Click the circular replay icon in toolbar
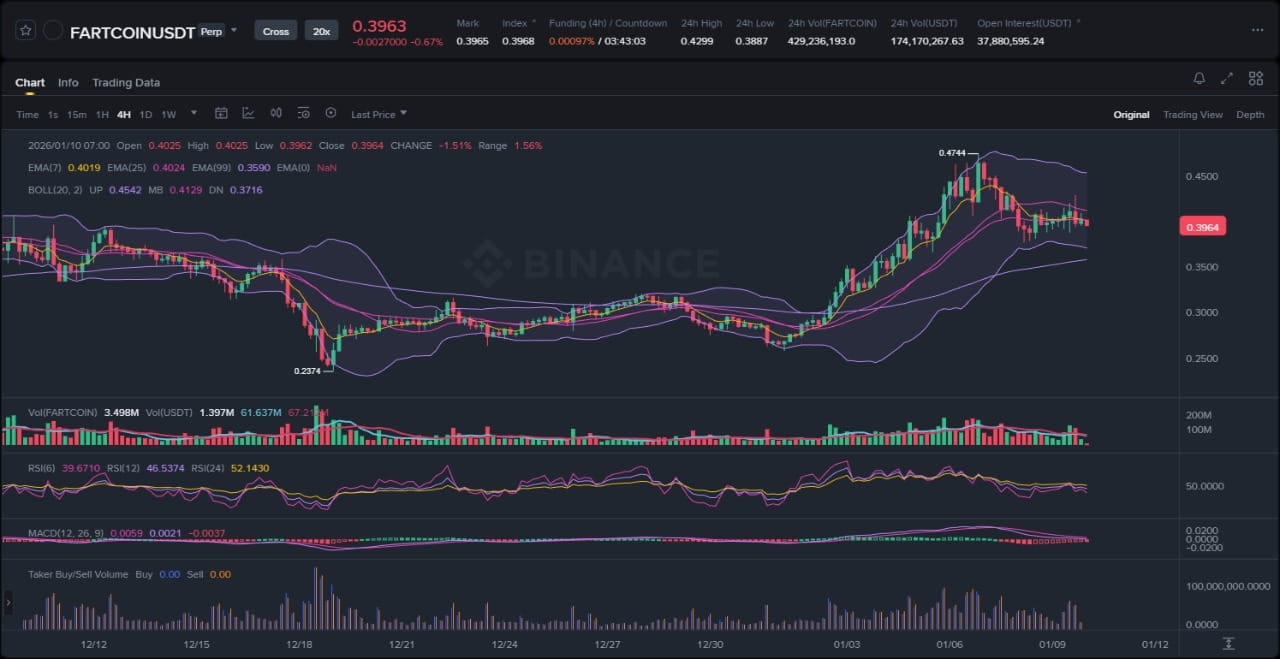 tap(331, 113)
